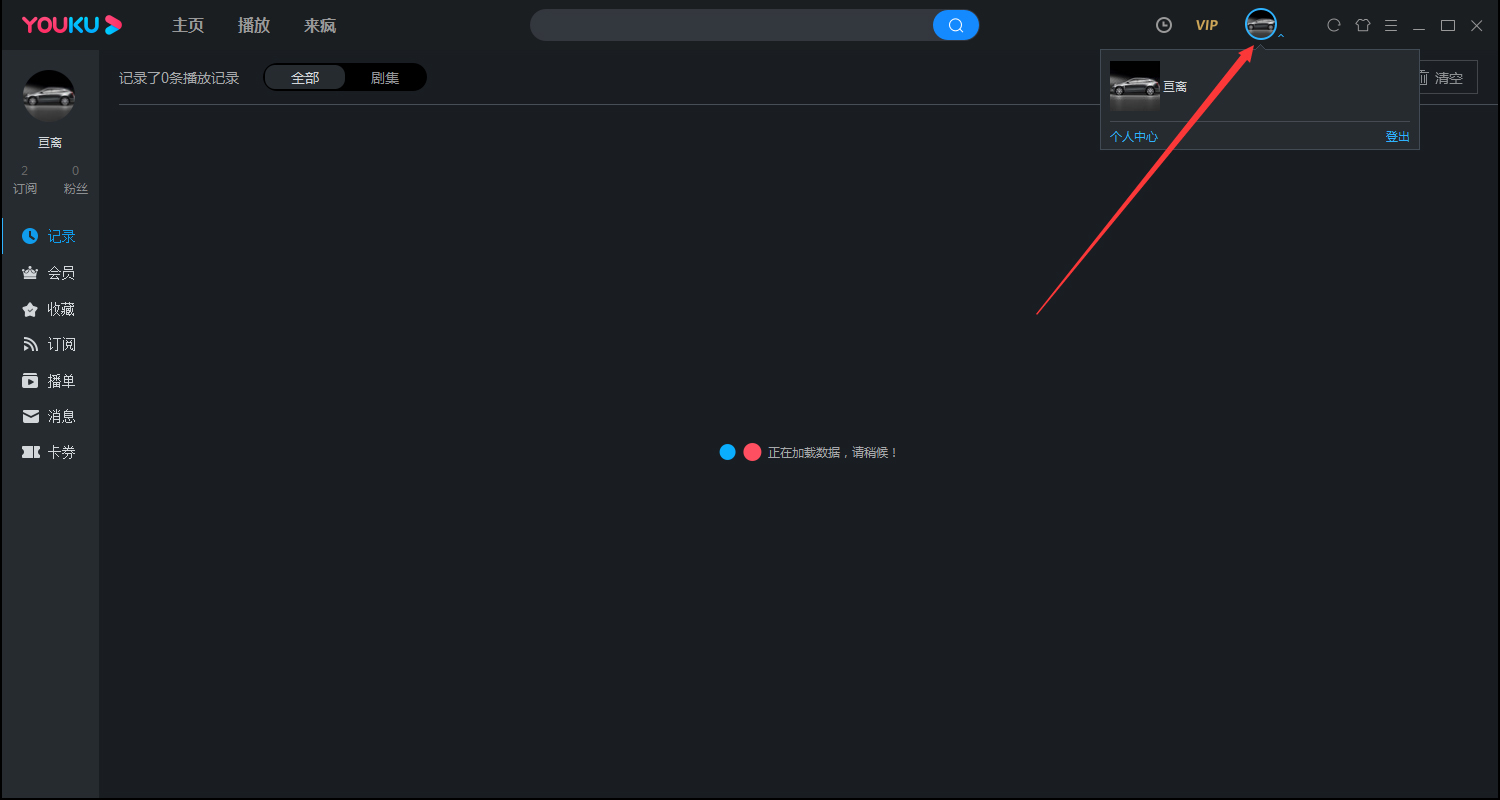Open the skin (shirt) icon
The width and height of the screenshot is (1500, 800).
pos(1362,25)
